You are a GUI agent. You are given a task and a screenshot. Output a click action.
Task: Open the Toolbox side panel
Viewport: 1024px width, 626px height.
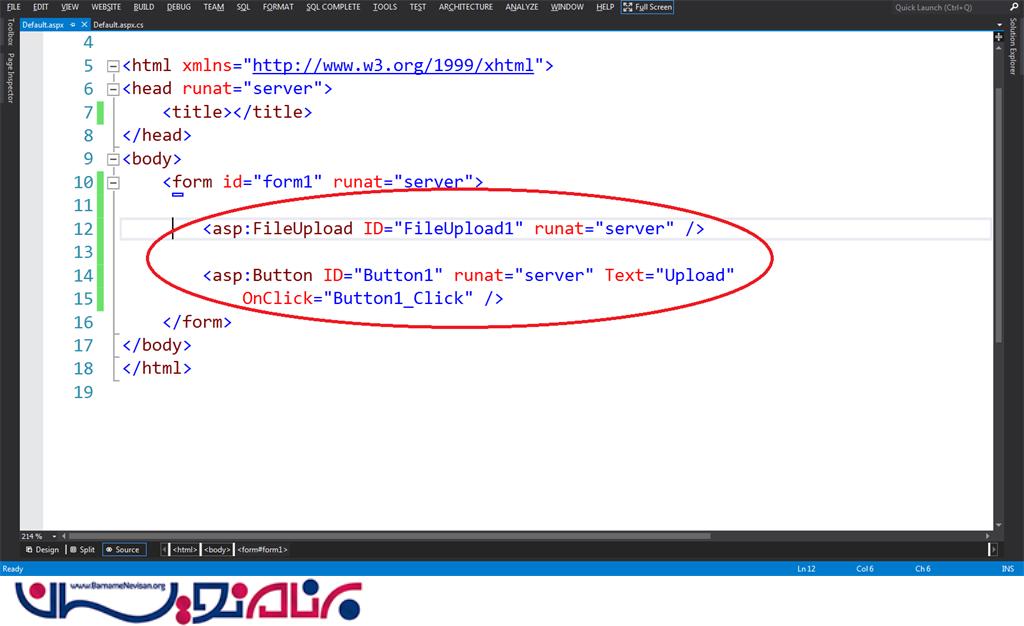click(x=10, y=31)
